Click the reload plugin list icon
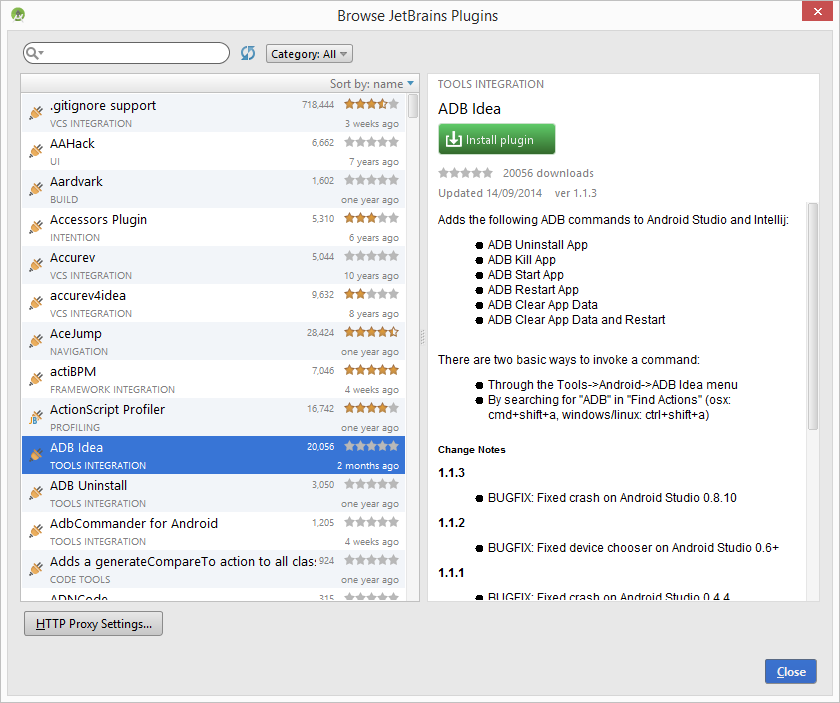The width and height of the screenshot is (840, 703). (248, 53)
